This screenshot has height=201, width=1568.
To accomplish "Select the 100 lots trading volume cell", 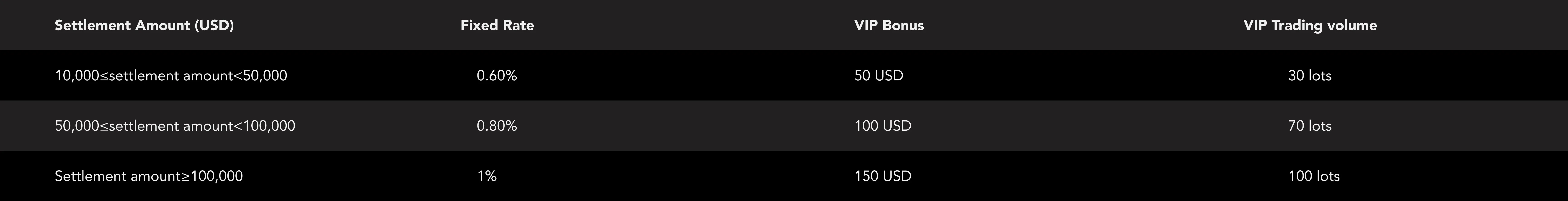I will [1314, 176].
